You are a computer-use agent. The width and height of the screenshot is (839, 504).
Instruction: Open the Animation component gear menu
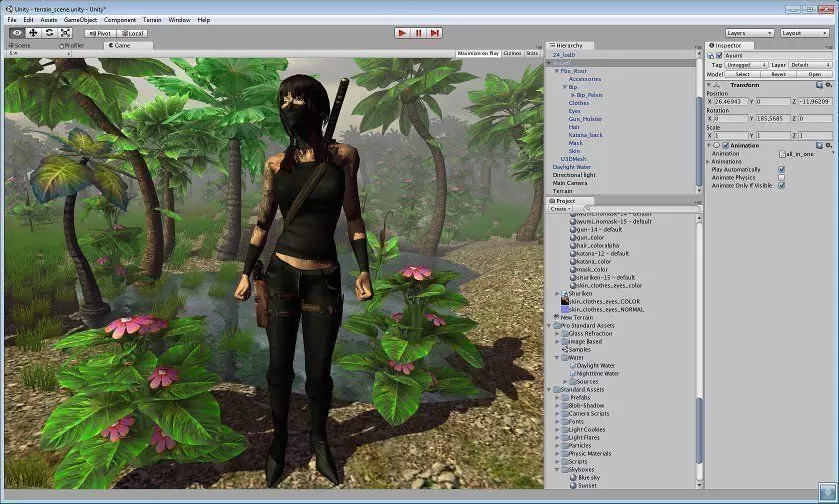point(828,146)
